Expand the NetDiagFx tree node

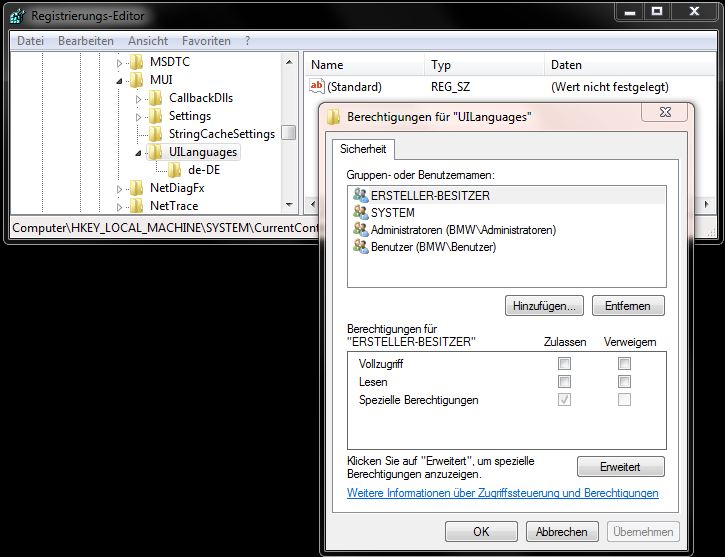(x=119, y=189)
